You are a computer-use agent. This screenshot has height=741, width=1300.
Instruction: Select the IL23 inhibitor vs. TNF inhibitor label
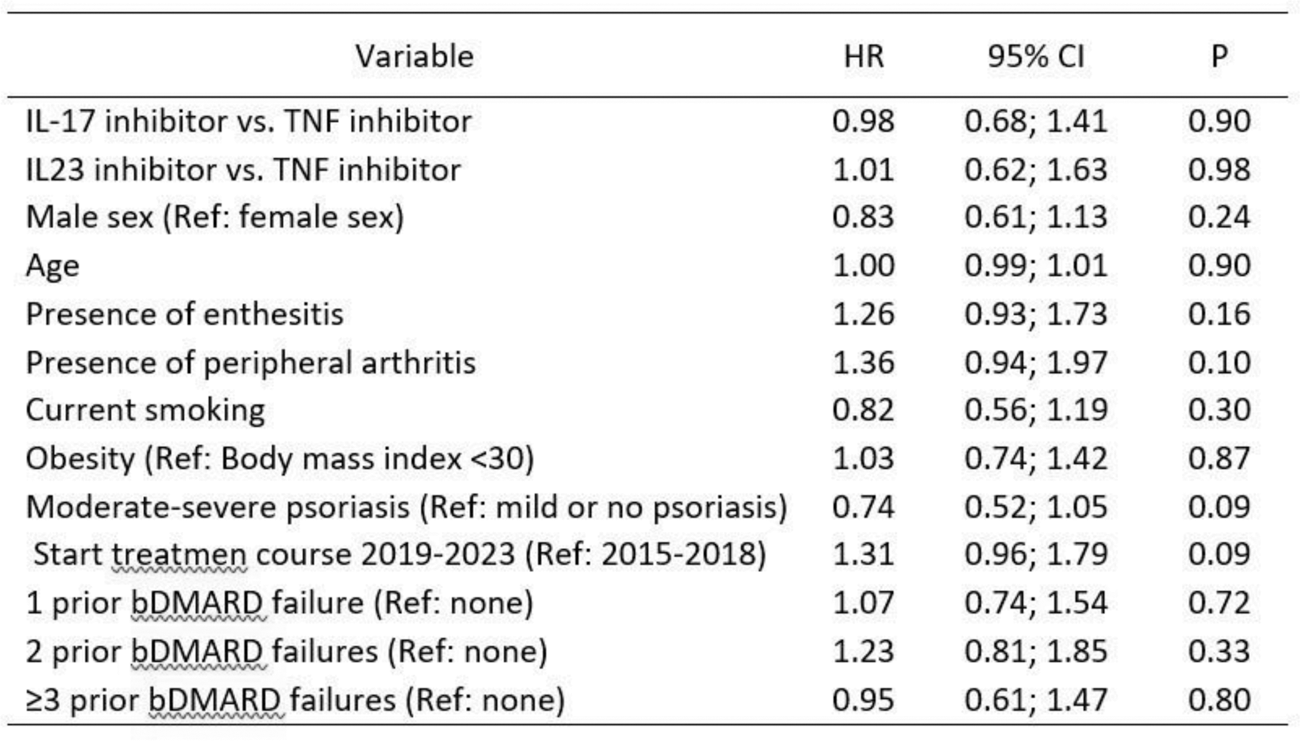[243, 170]
